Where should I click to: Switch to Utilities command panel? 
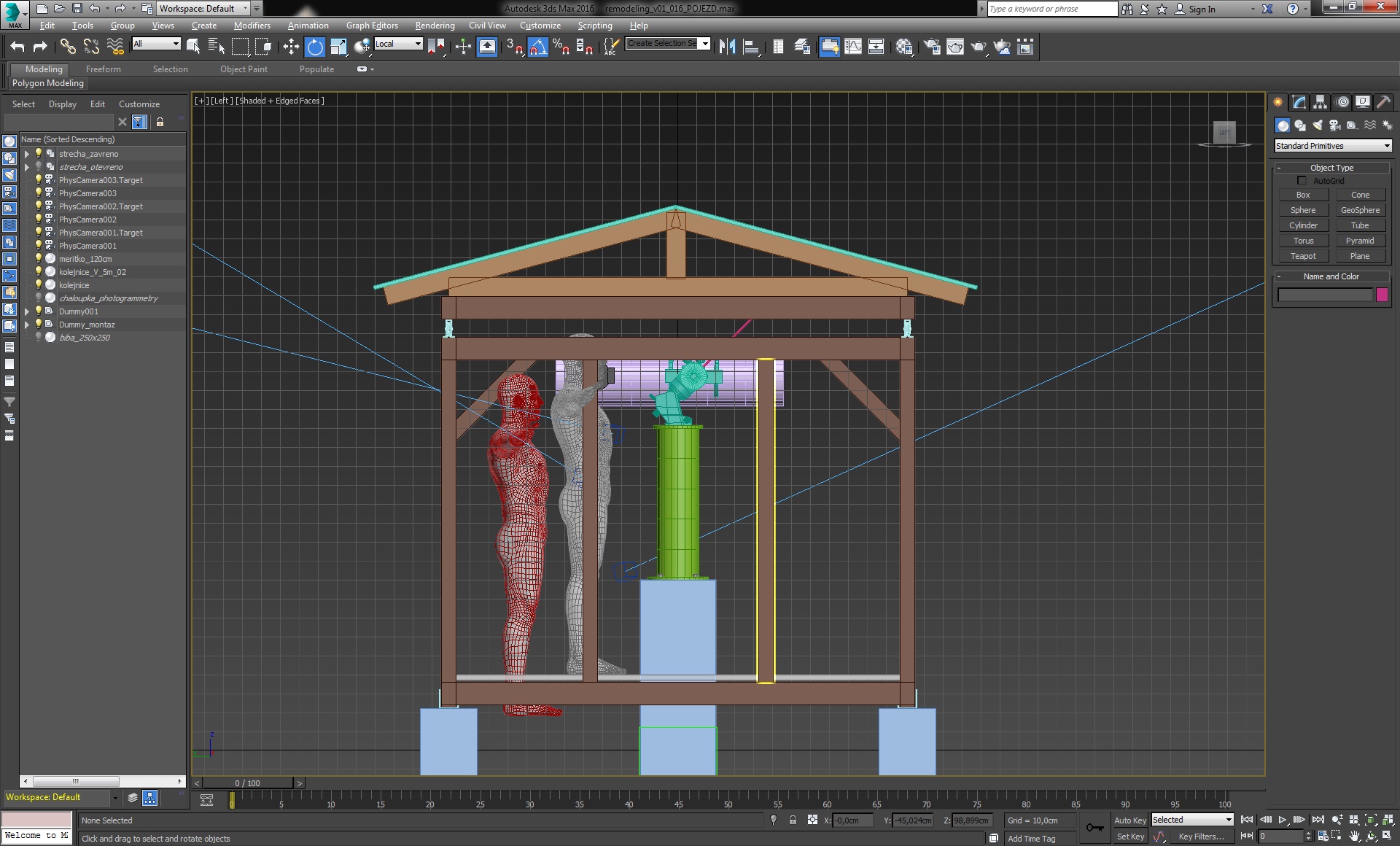click(x=1383, y=102)
